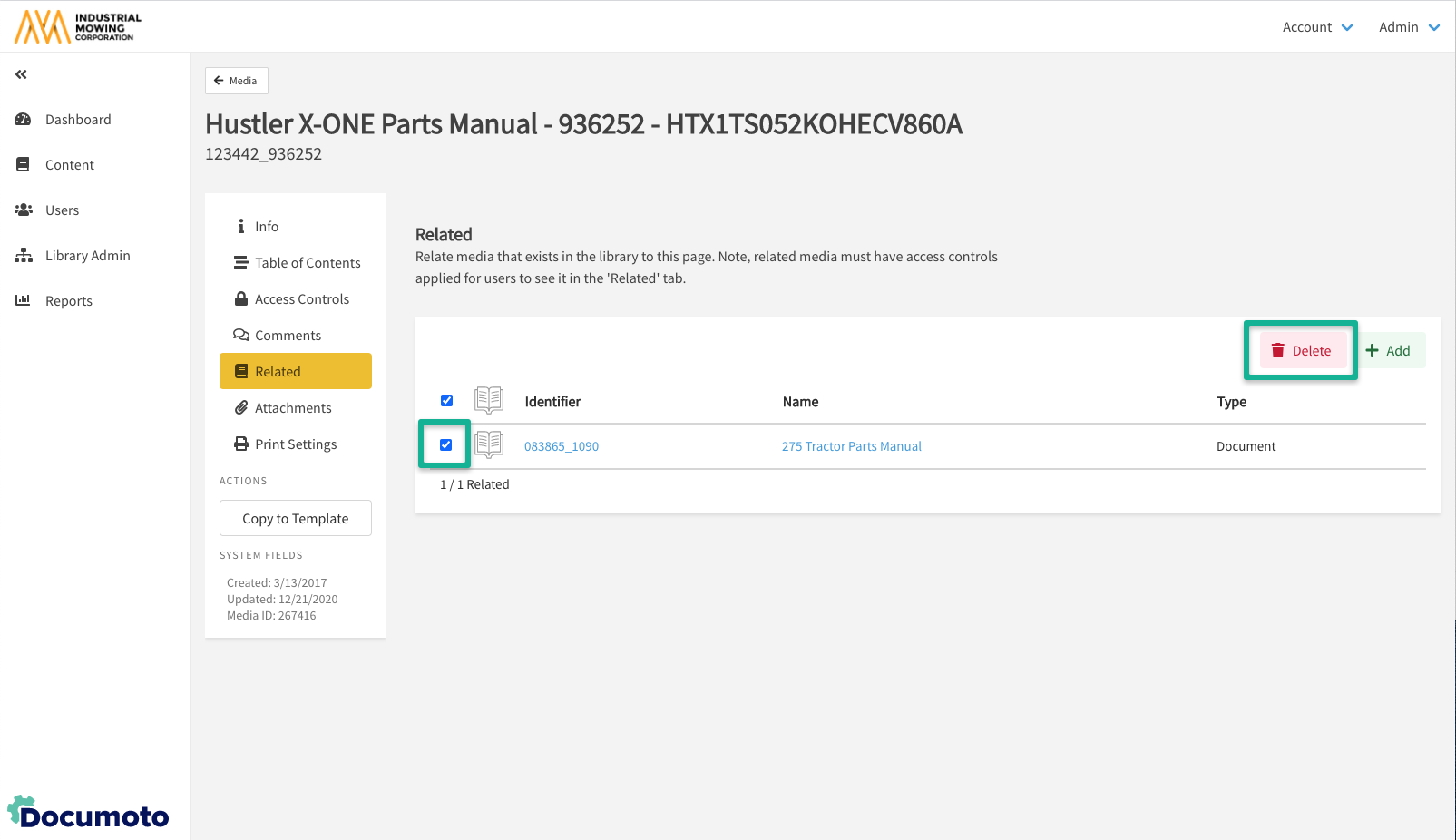Click the Reports chart icon

[x=24, y=301]
